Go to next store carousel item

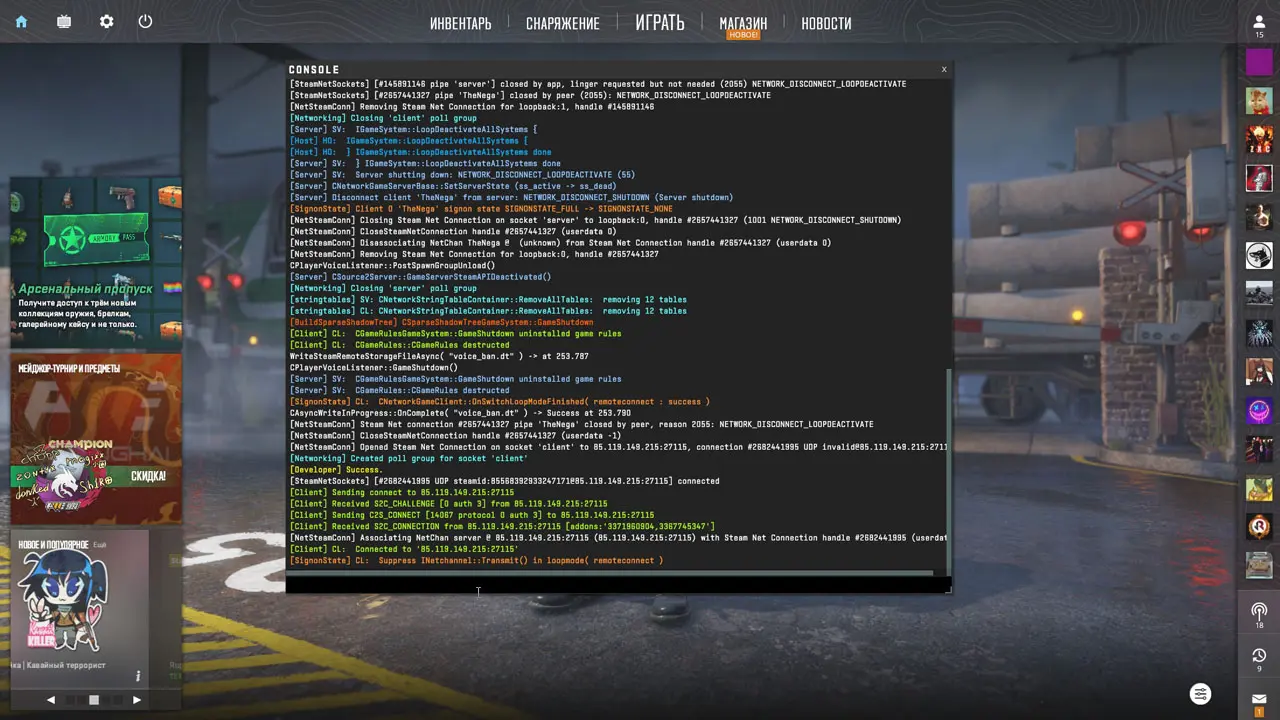(137, 700)
